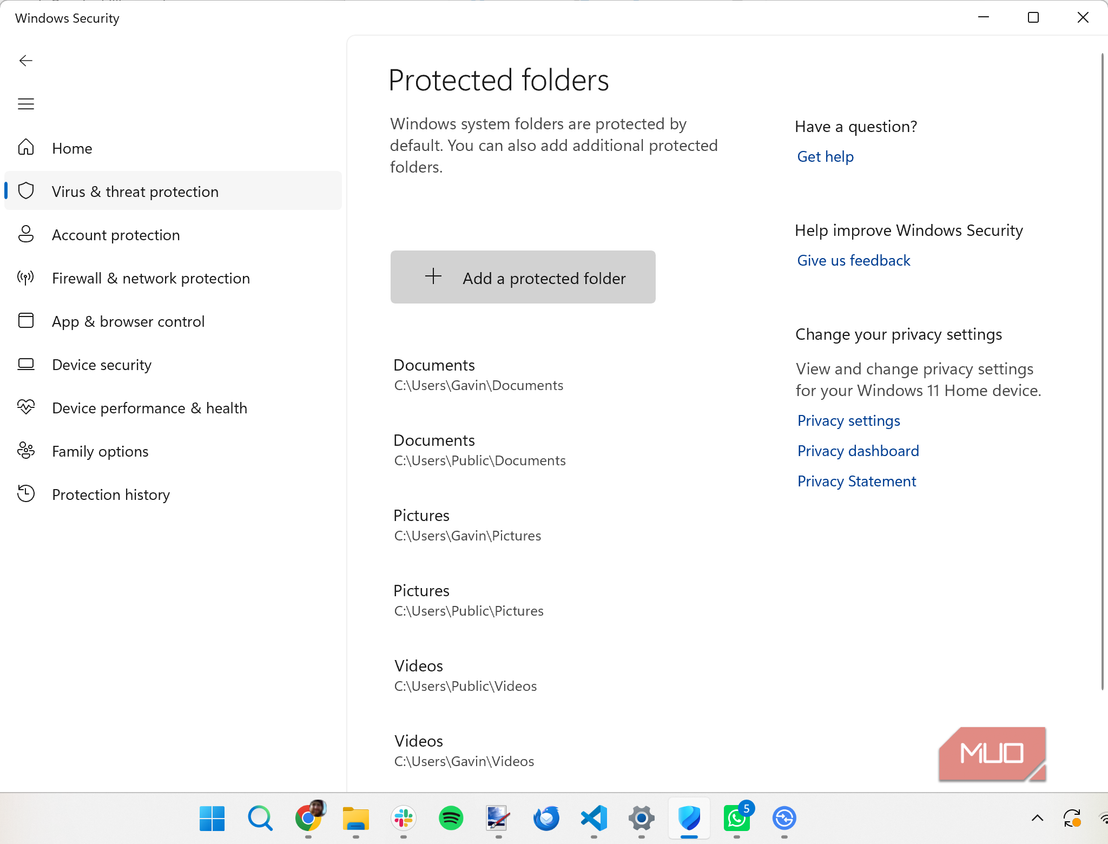This screenshot has height=844, width=1108.
Task: Open the hamburger navigation menu
Action: point(26,105)
